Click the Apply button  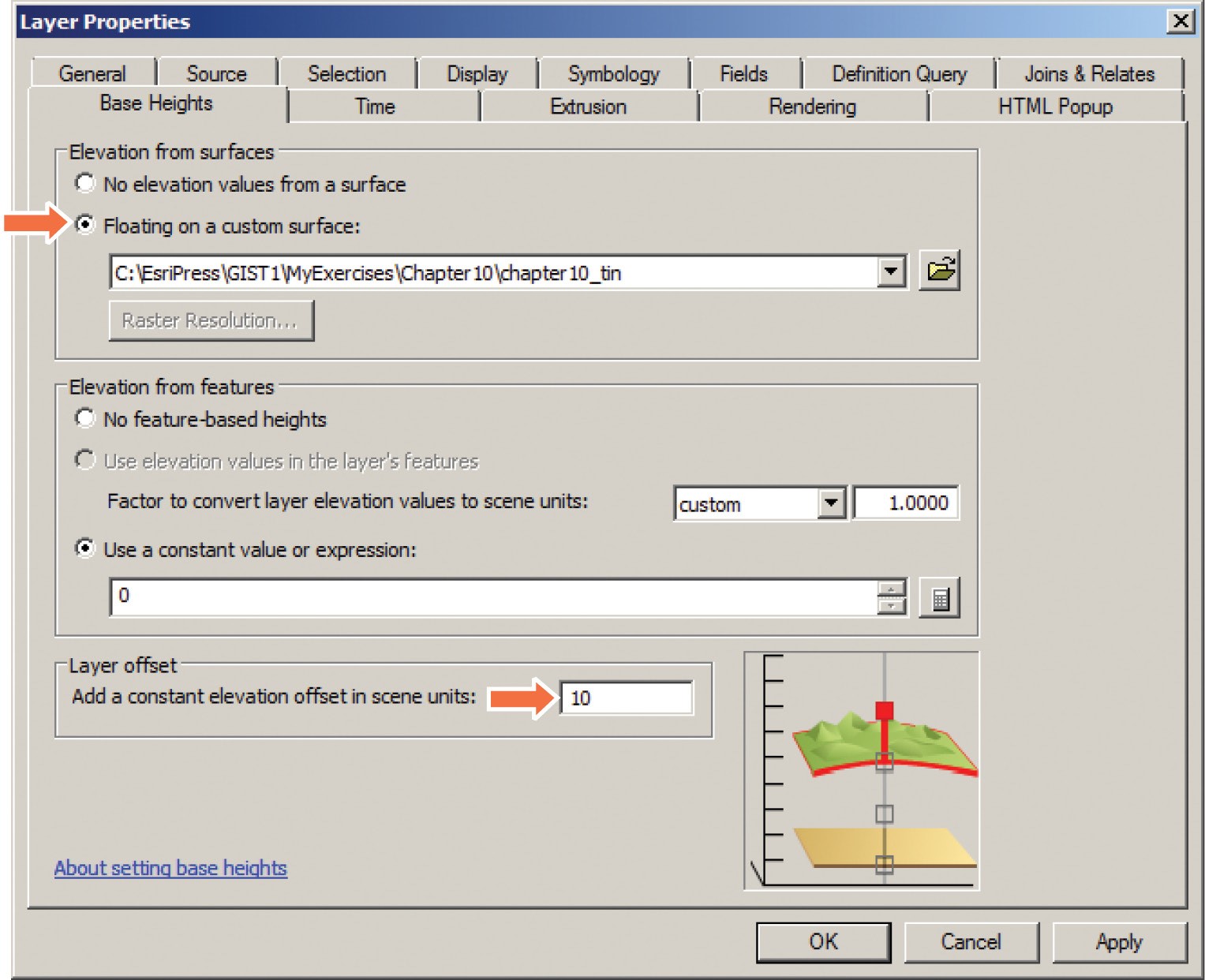(1118, 941)
